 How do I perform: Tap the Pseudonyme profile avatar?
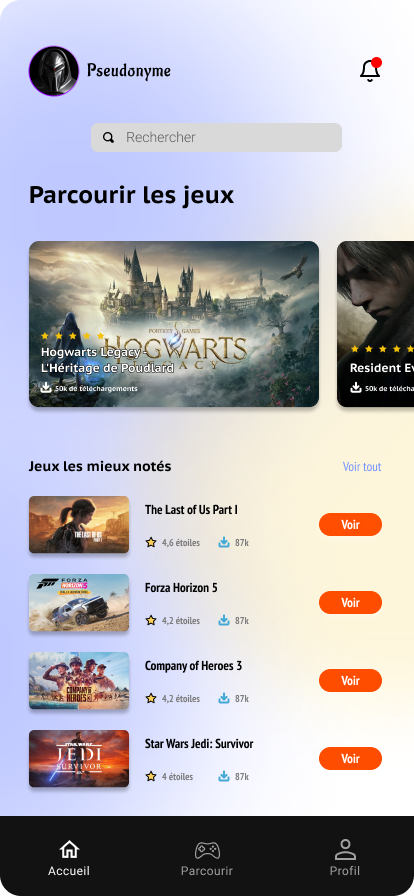[54, 71]
